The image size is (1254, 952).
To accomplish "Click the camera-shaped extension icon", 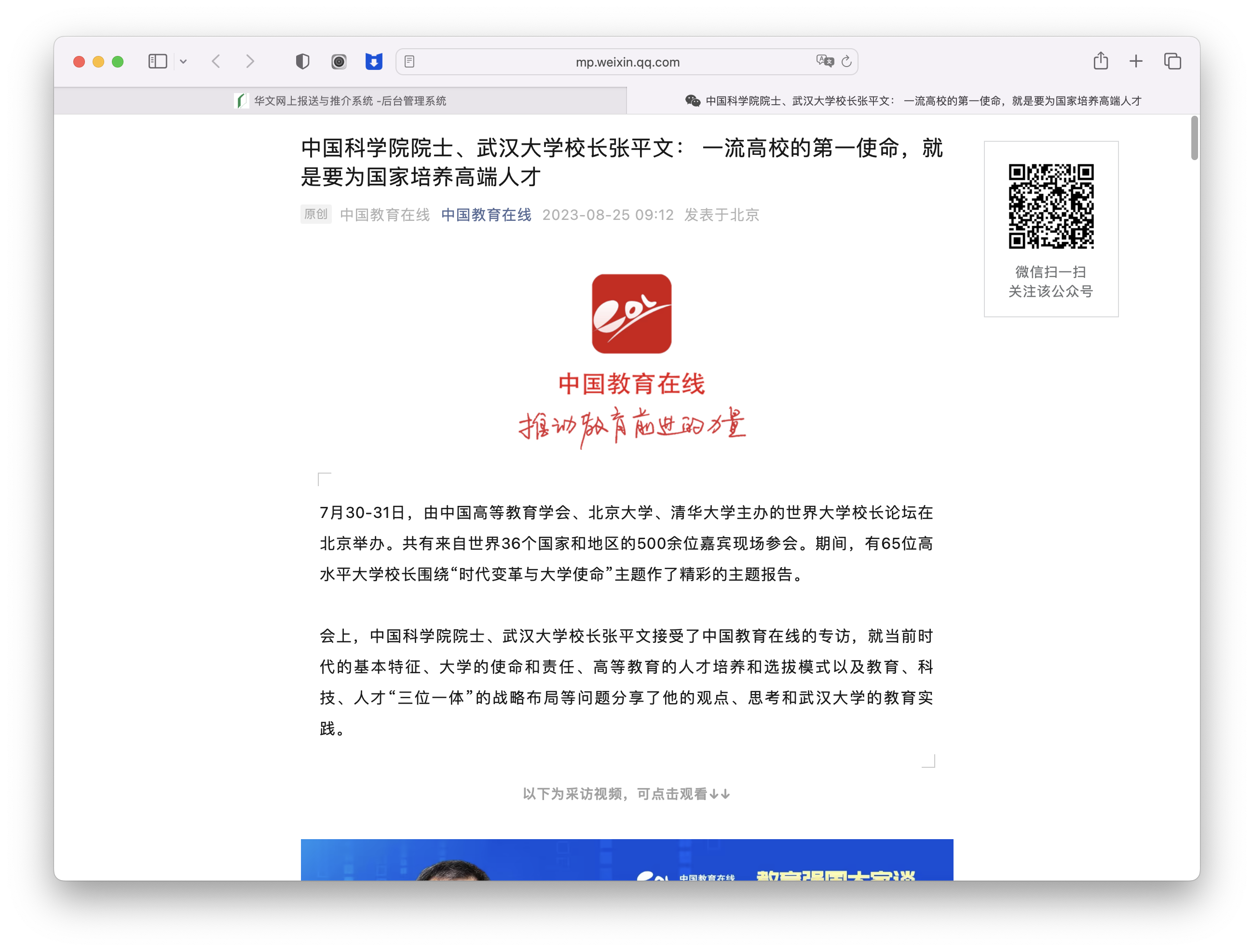I will point(339,61).
